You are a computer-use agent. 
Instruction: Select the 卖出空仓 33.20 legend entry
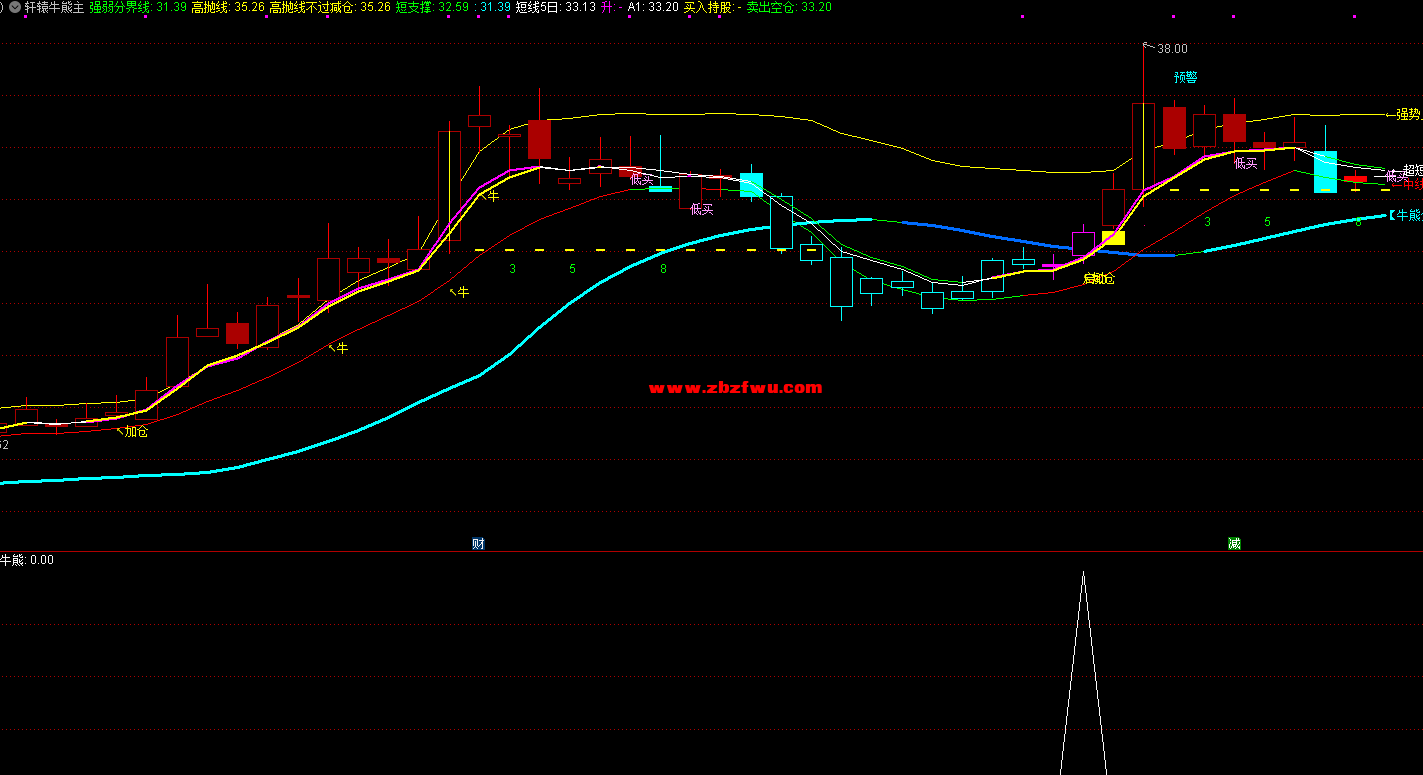click(789, 7)
